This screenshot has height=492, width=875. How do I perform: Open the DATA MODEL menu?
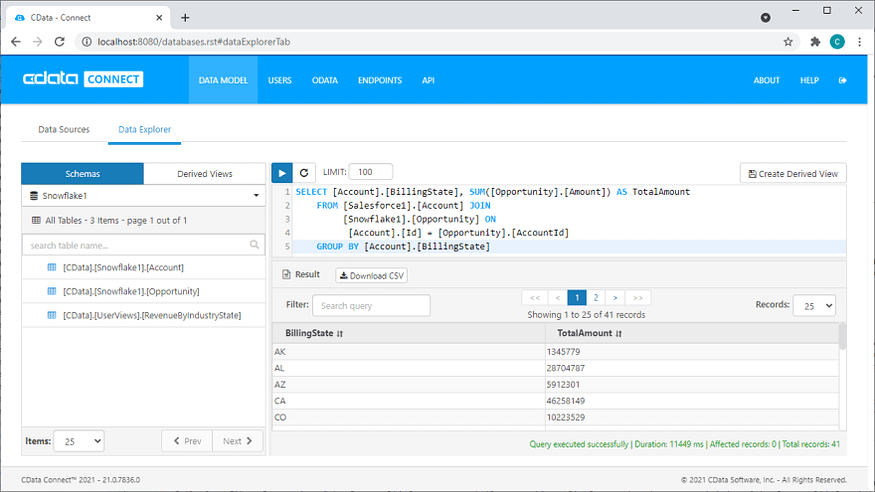[x=223, y=80]
